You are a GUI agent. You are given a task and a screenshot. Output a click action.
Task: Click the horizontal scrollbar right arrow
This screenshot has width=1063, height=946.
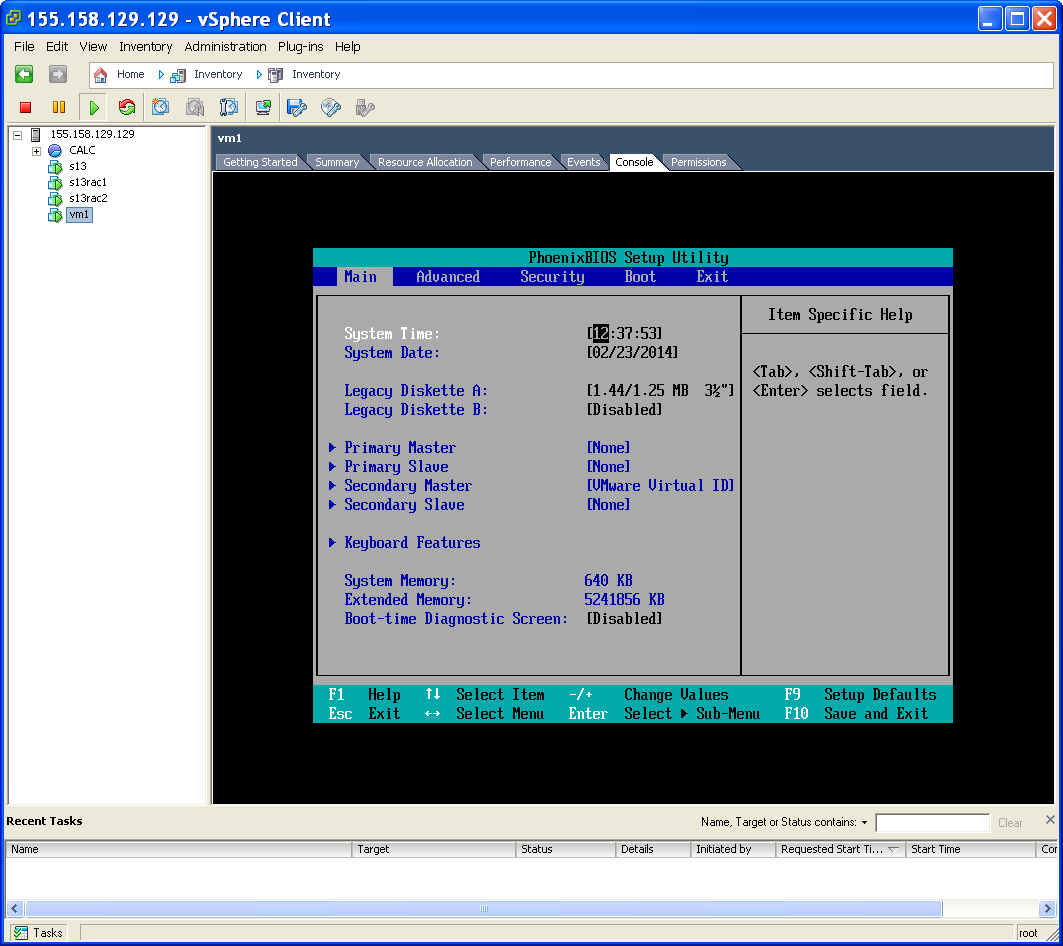tap(1047, 909)
